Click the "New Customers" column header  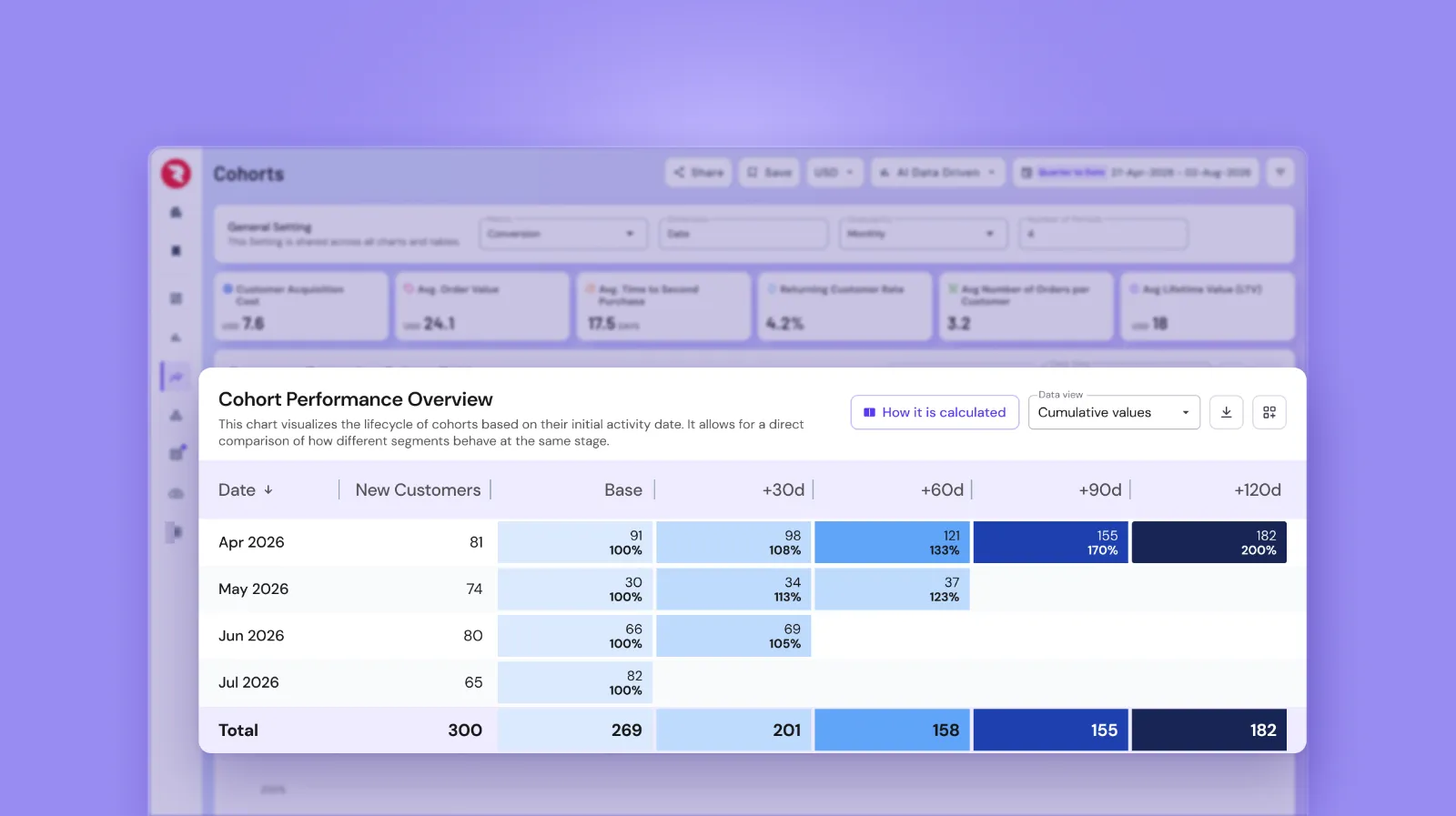coord(418,489)
